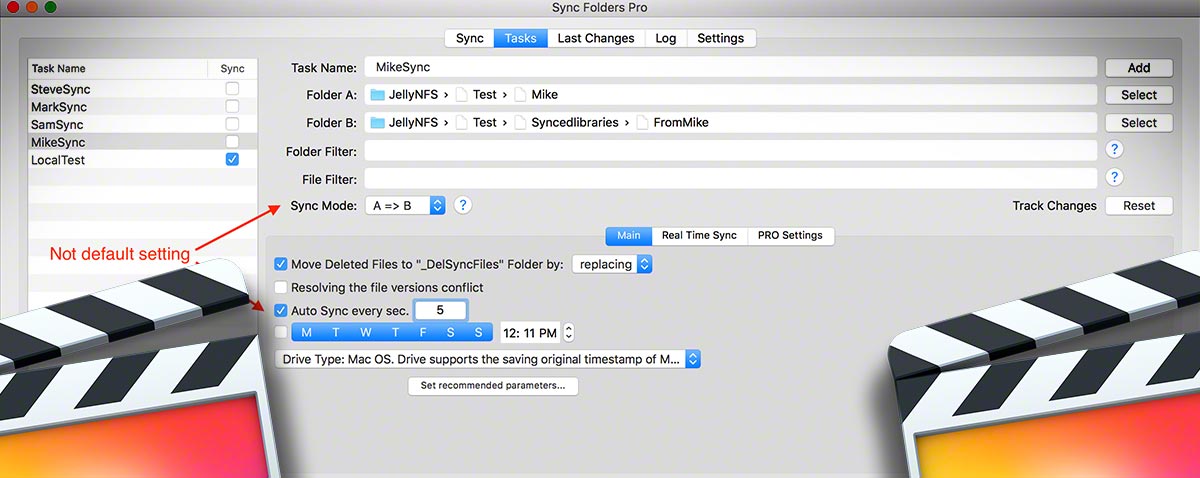Open the 'replacing' dropdown
The width and height of the screenshot is (1200, 478).
(x=612, y=265)
